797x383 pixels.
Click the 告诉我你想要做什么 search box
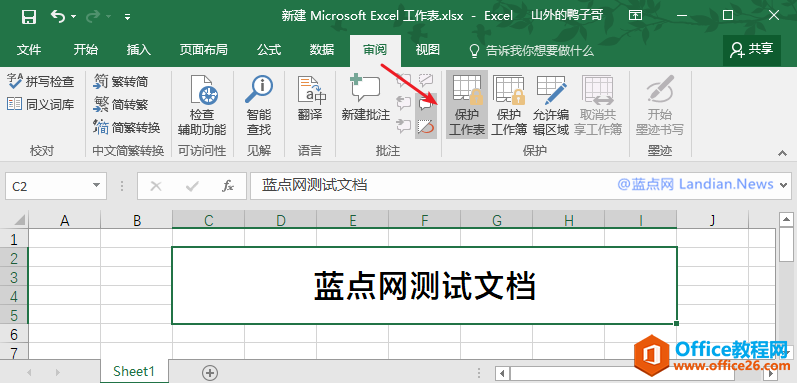(531, 51)
